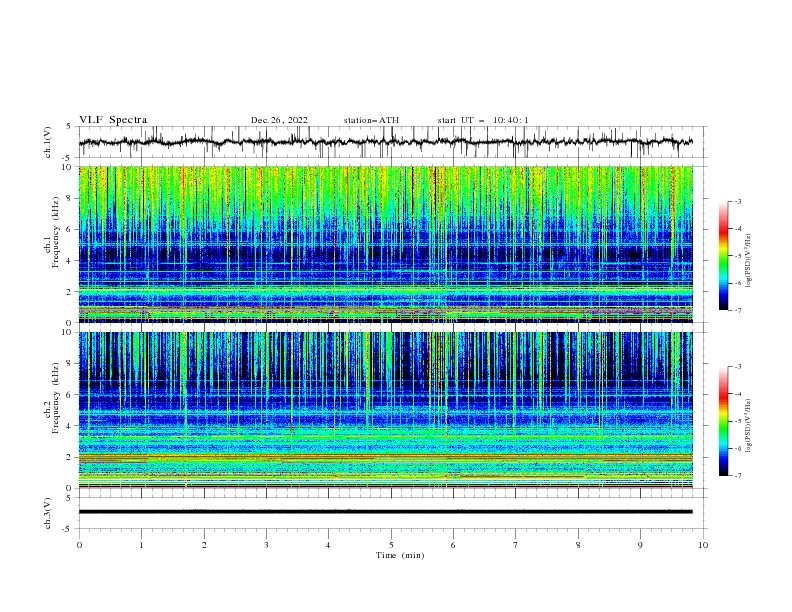Viewport: 792px width, 612px height.
Task: Click the "0" tick label on the Time axis
Action: 79,545
